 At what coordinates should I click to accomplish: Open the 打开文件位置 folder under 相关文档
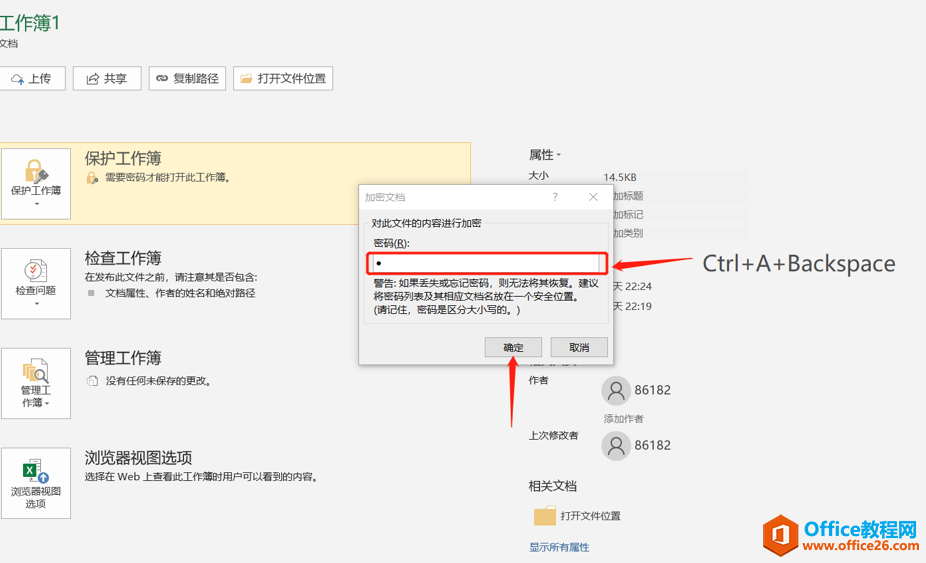pyautogui.click(x=591, y=516)
